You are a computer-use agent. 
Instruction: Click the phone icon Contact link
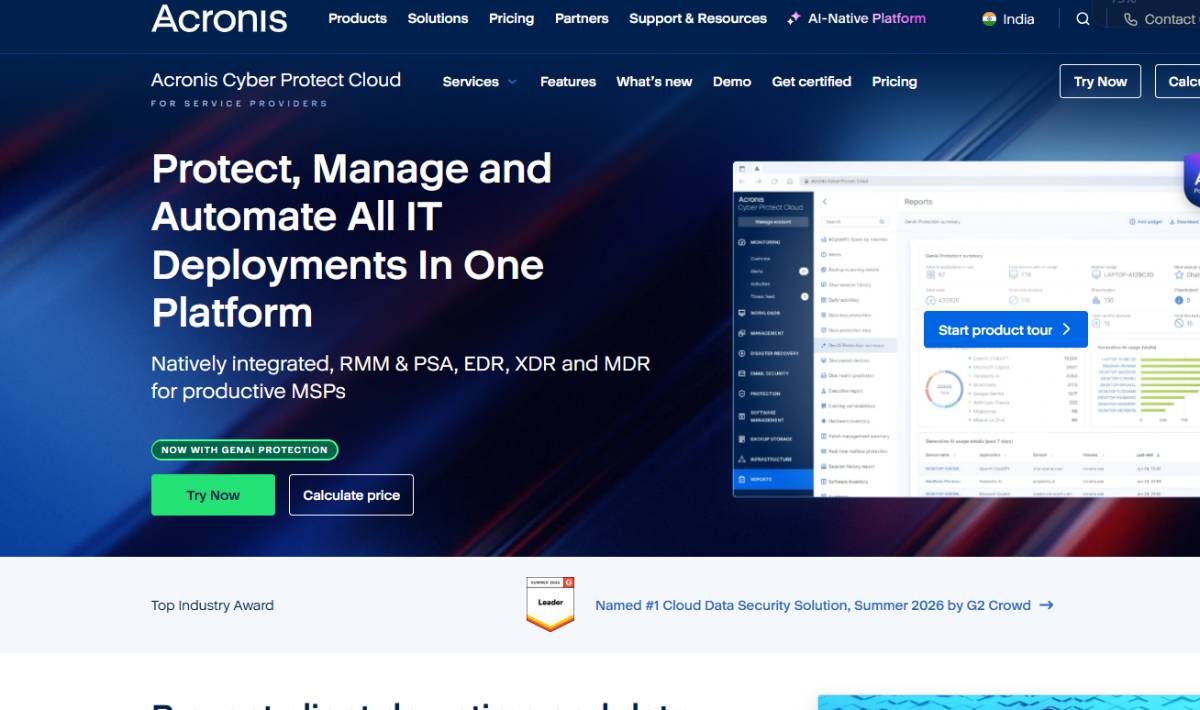(x=1159, y=19)
